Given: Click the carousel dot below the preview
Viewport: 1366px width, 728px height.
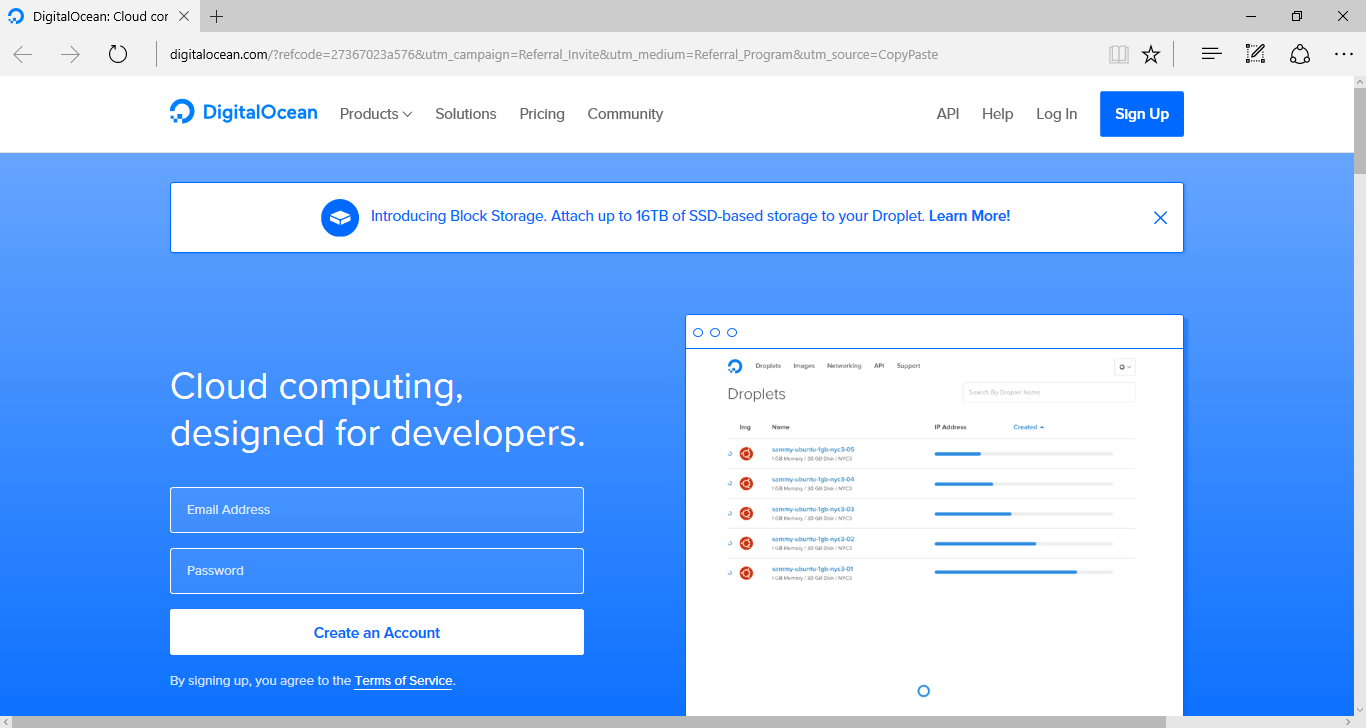Looking at the screenshot, I should point(924,691).
